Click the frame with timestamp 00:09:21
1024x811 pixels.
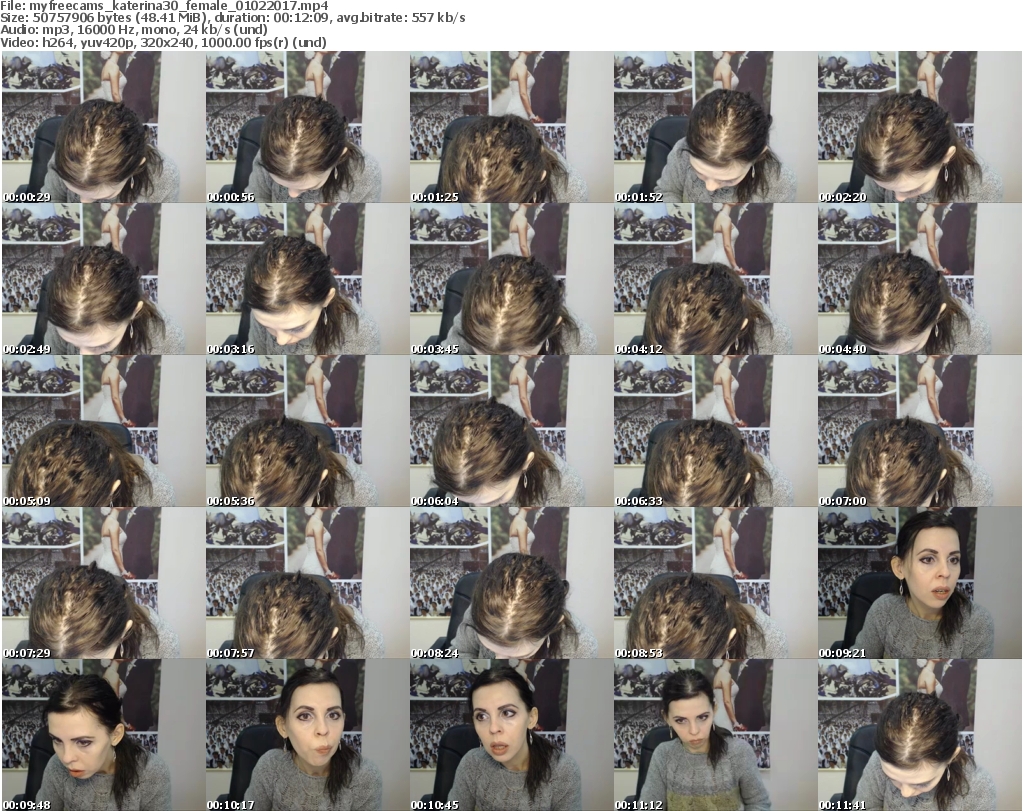920,582
